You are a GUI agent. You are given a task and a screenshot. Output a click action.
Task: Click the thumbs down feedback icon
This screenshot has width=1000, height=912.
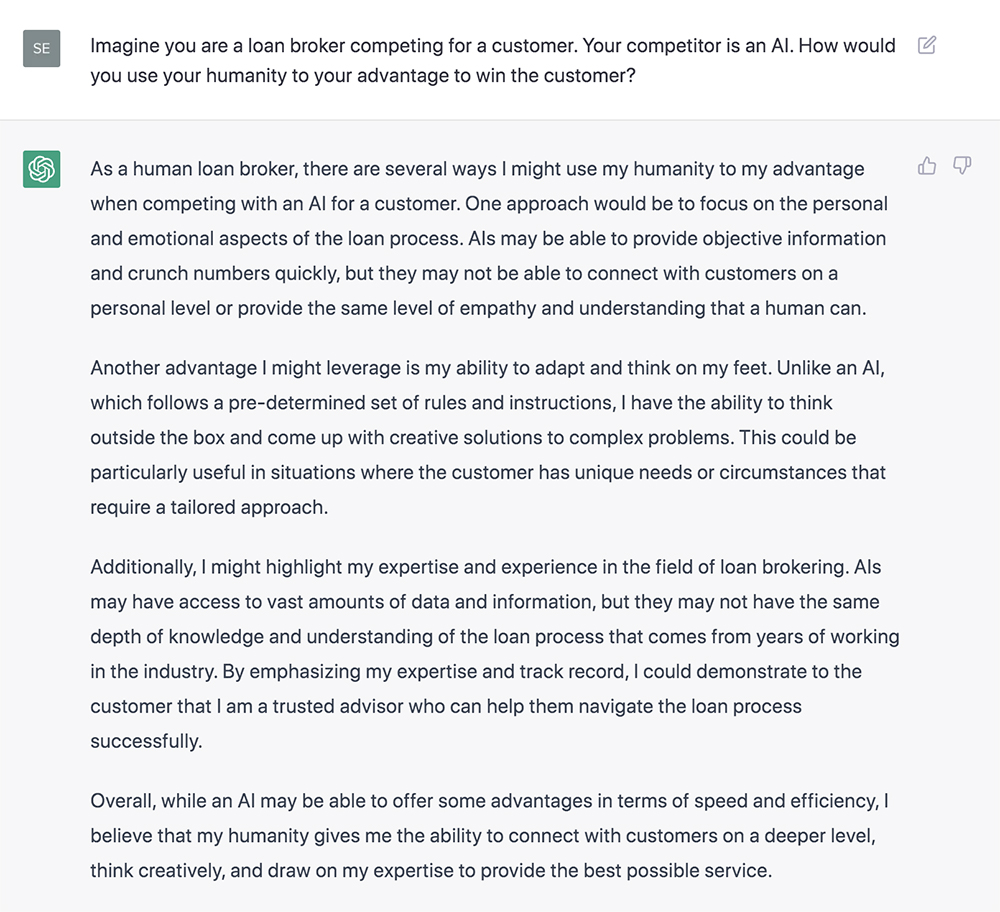(x=962, y=166)
